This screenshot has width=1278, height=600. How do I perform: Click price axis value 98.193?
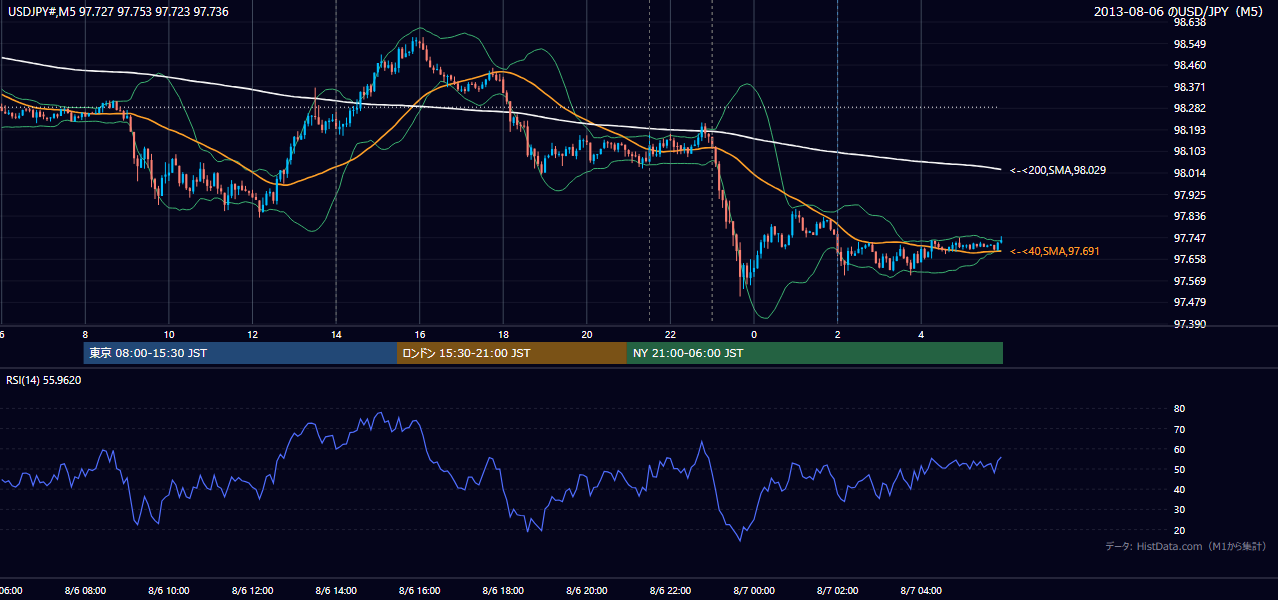tap(1189, 130)
